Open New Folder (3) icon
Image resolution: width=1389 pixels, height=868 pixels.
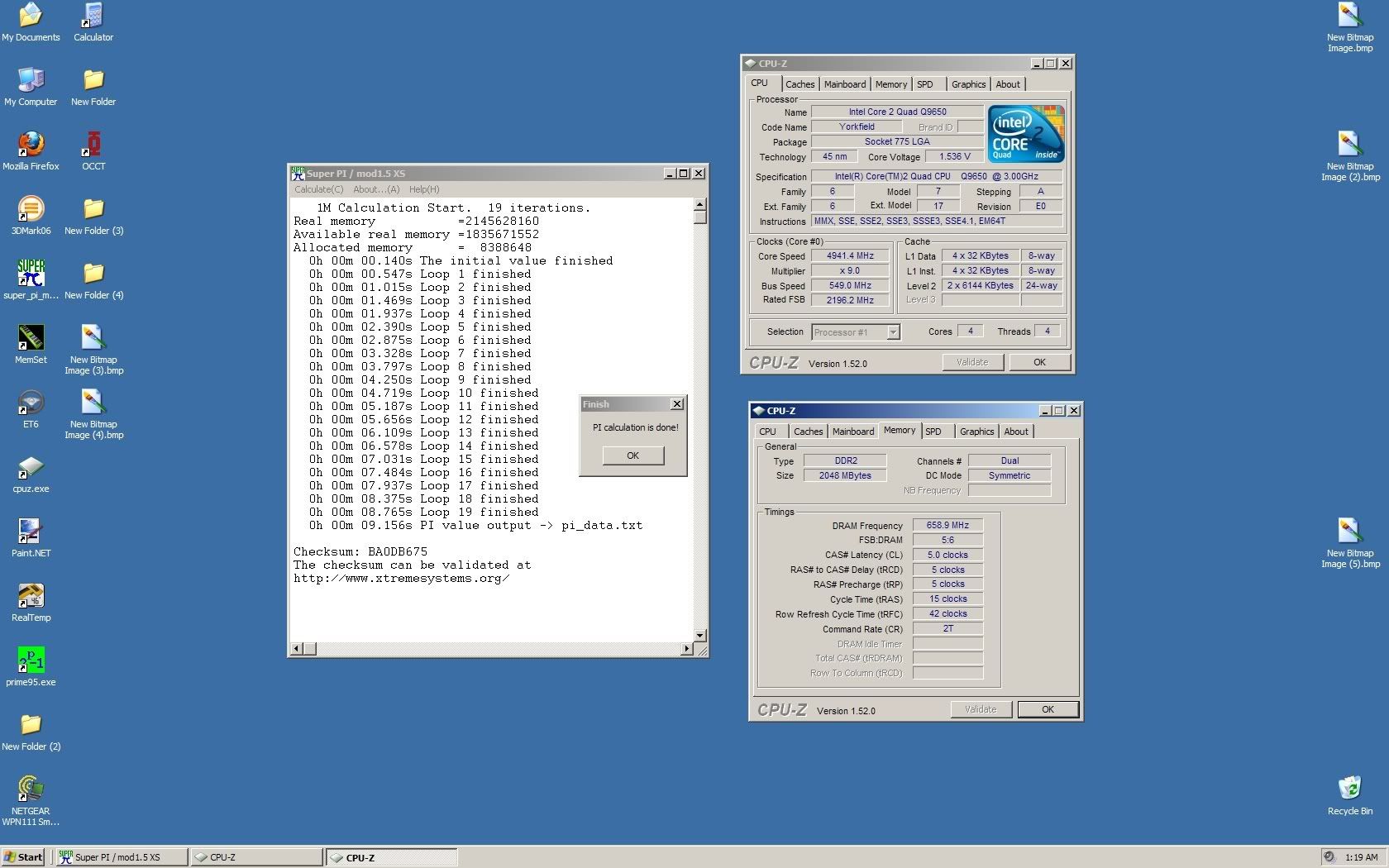tap(93, 215)
